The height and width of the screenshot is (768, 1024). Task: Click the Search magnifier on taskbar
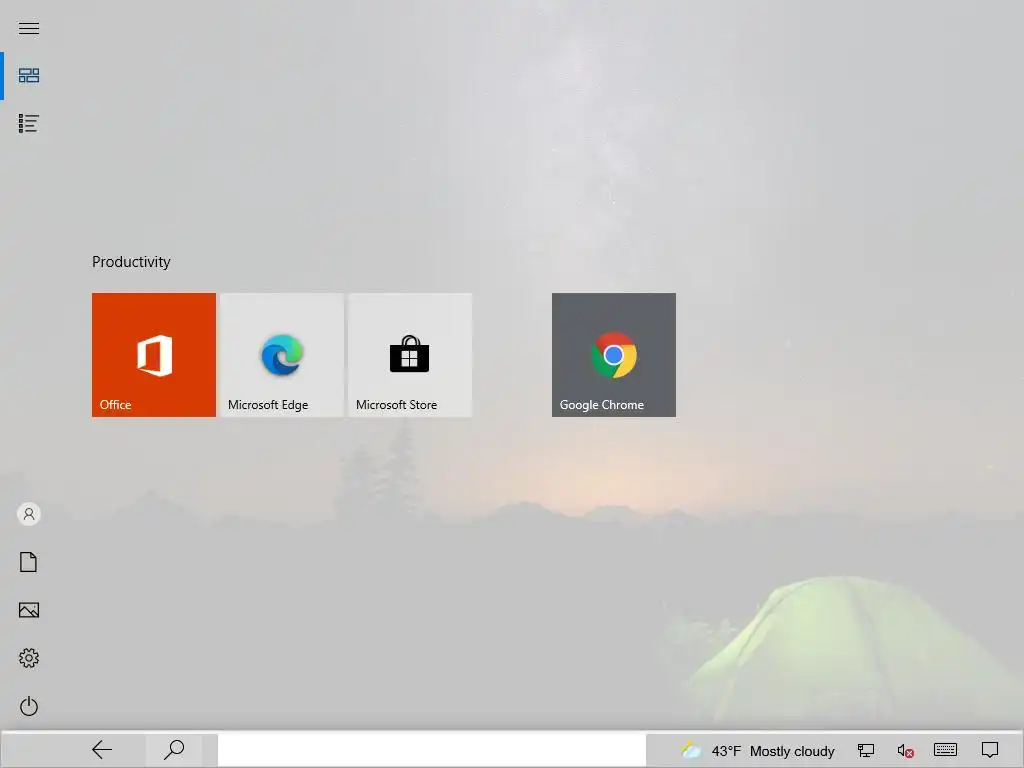pos(174,750)
